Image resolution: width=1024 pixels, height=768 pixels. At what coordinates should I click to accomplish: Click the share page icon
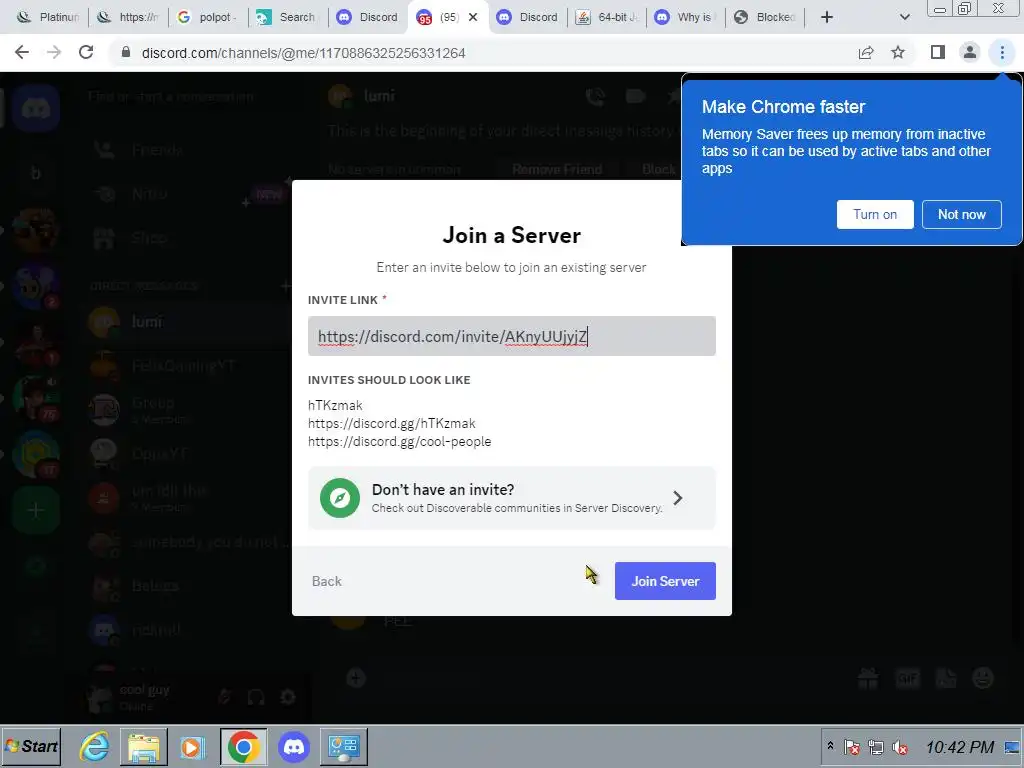tap(866, 53)
